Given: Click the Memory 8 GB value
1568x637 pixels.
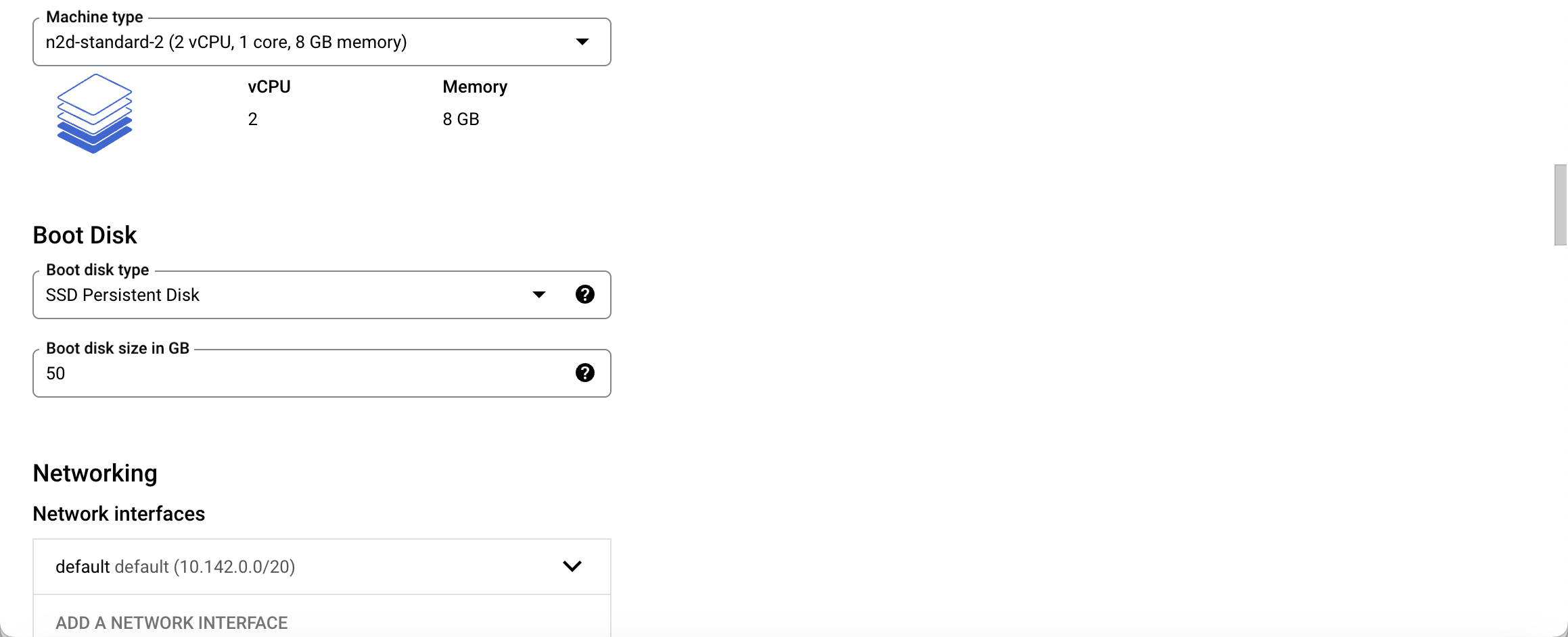Looking at the screenshot, I should tap(461, 120).
